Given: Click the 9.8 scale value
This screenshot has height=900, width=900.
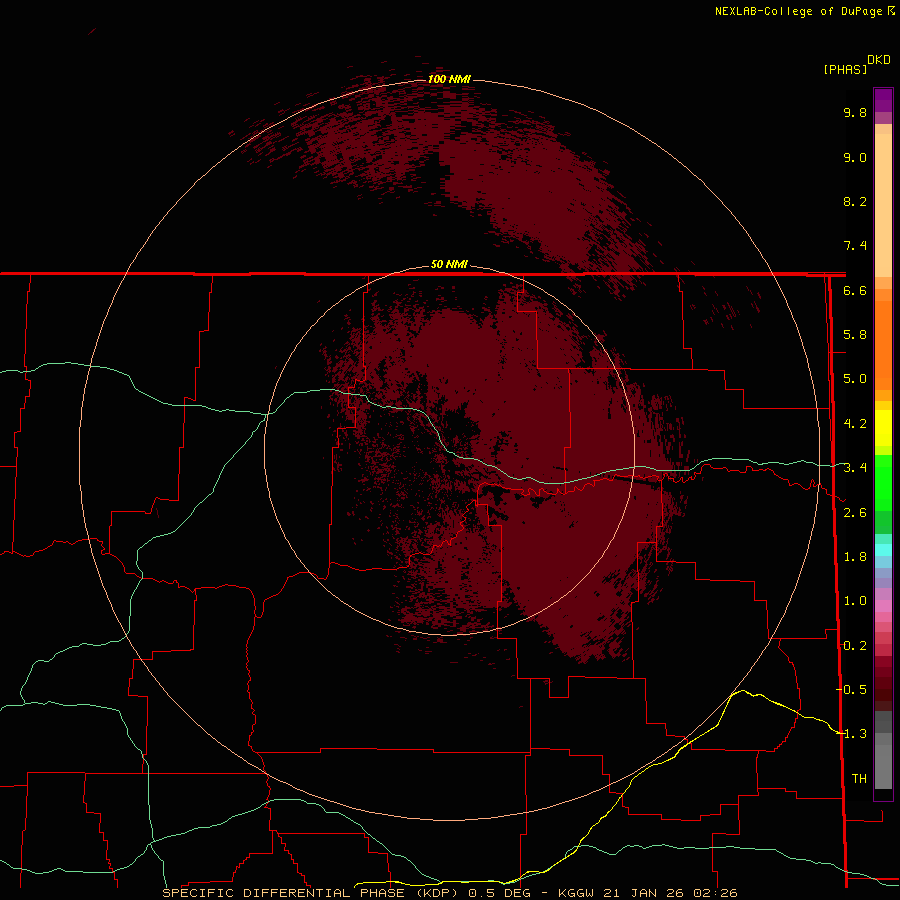Looking at the screenshot, I should point(855,112).
